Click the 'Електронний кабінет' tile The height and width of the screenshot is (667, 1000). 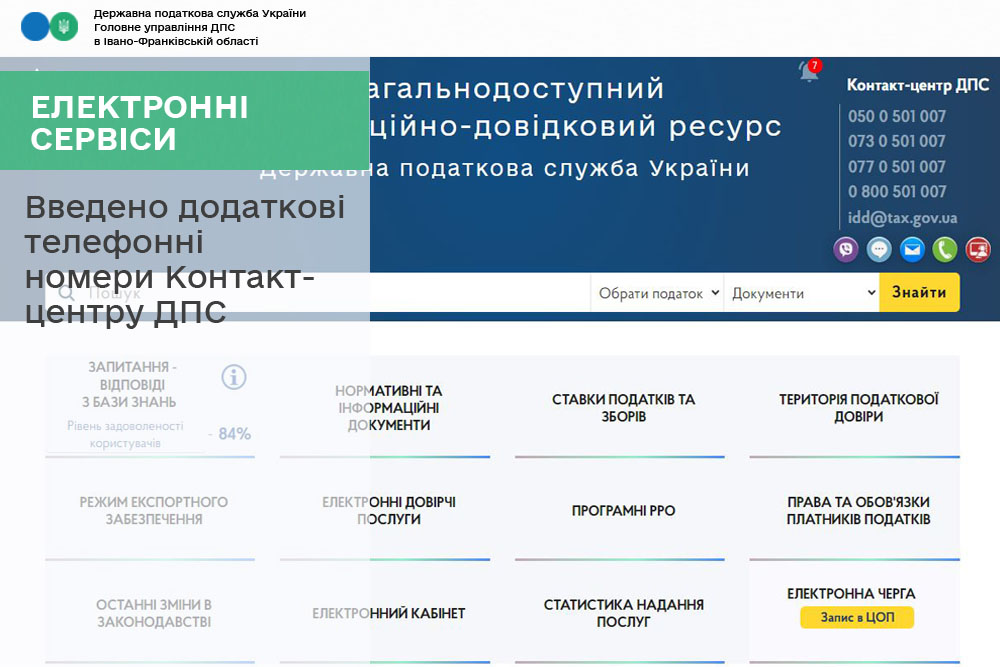click(388, 613)
